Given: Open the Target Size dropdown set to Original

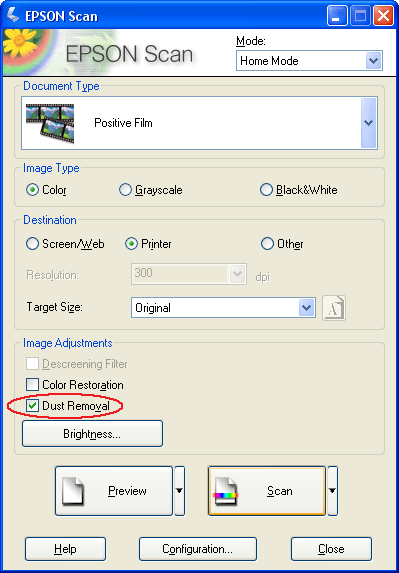Looking at the screenshot, I should coord(223,308).
